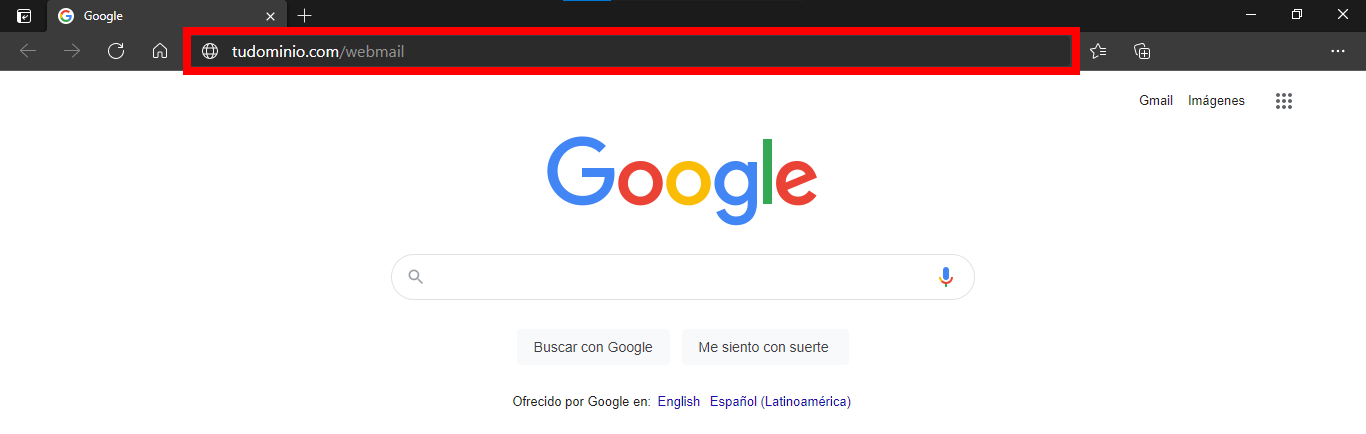Viewport: 1366px width, 434px height.
Task: Open the Settings and more ellipsis menu
Action: point(1338,51)
